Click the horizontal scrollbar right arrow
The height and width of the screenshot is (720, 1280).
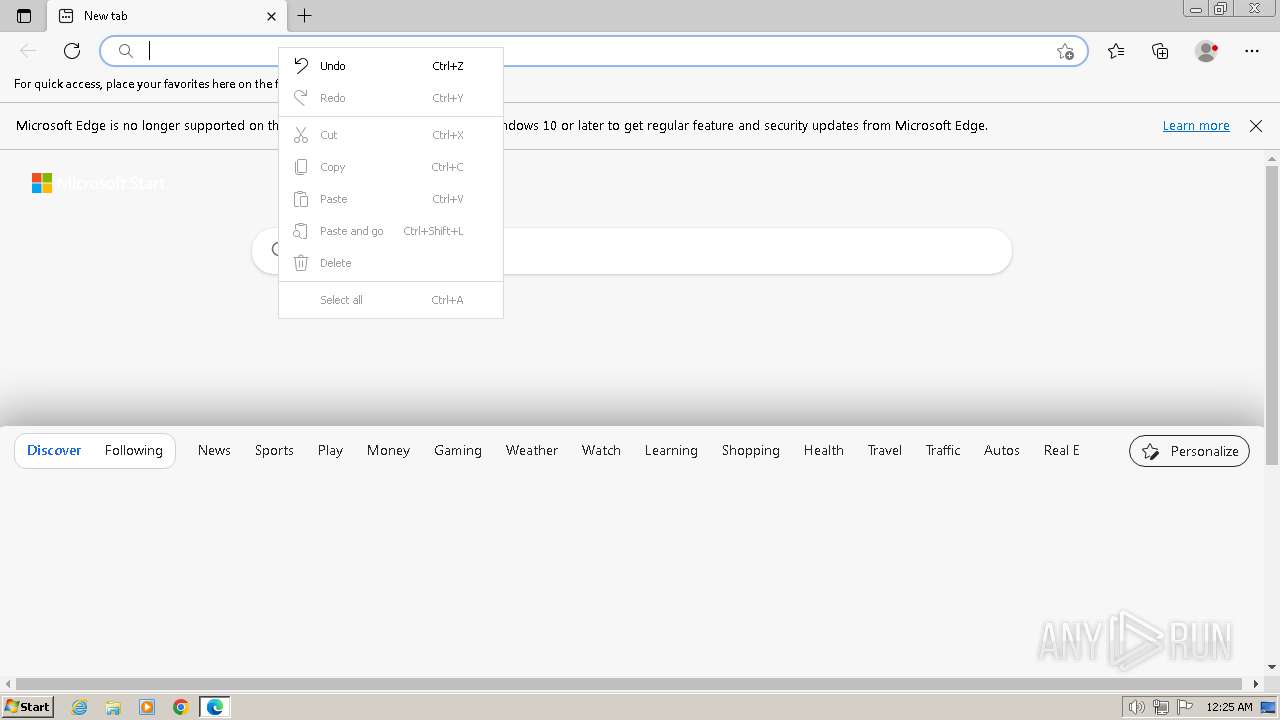tap(1257, 684)
